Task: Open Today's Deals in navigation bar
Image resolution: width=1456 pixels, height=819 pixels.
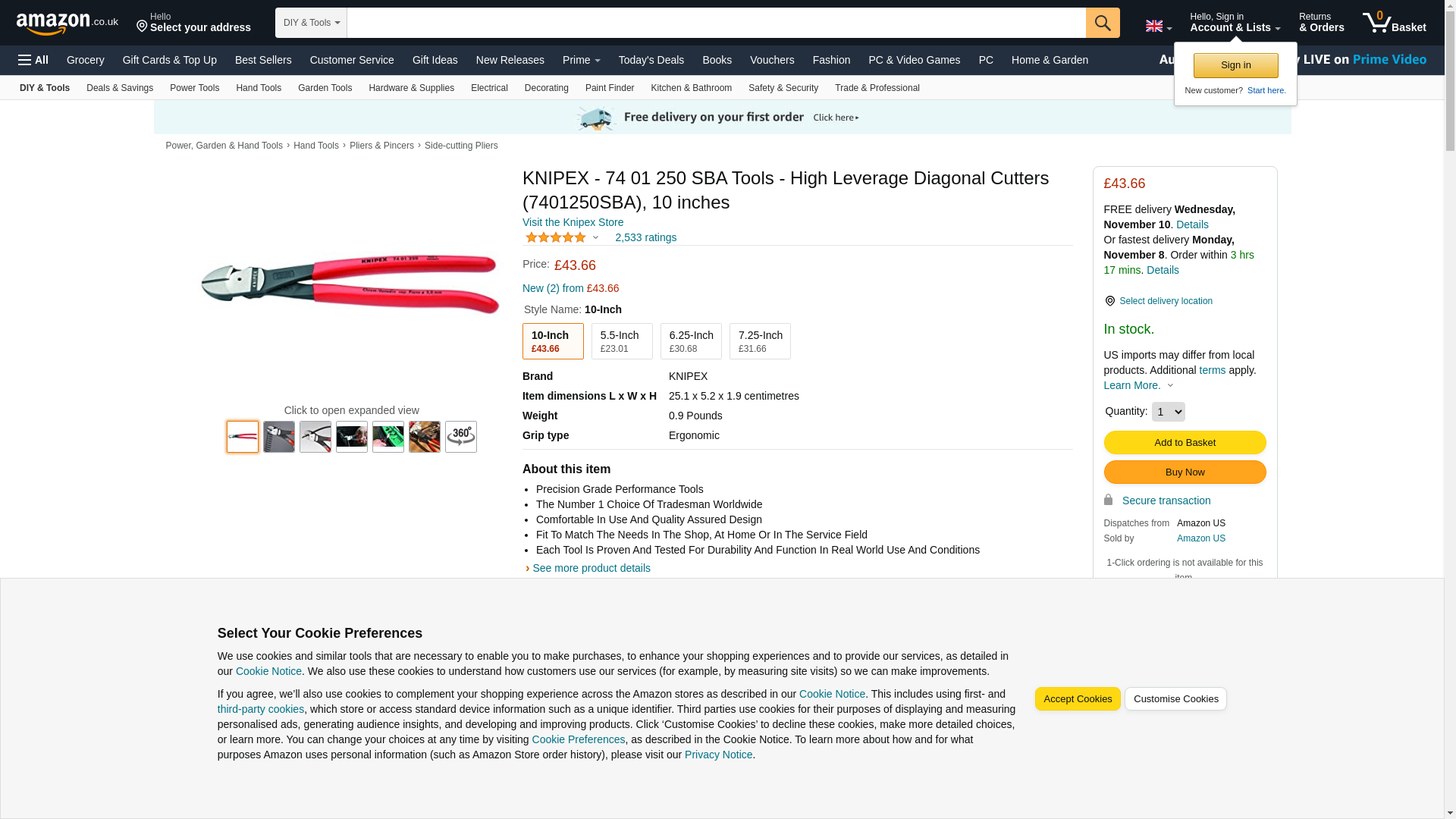Action: [651, 60]
